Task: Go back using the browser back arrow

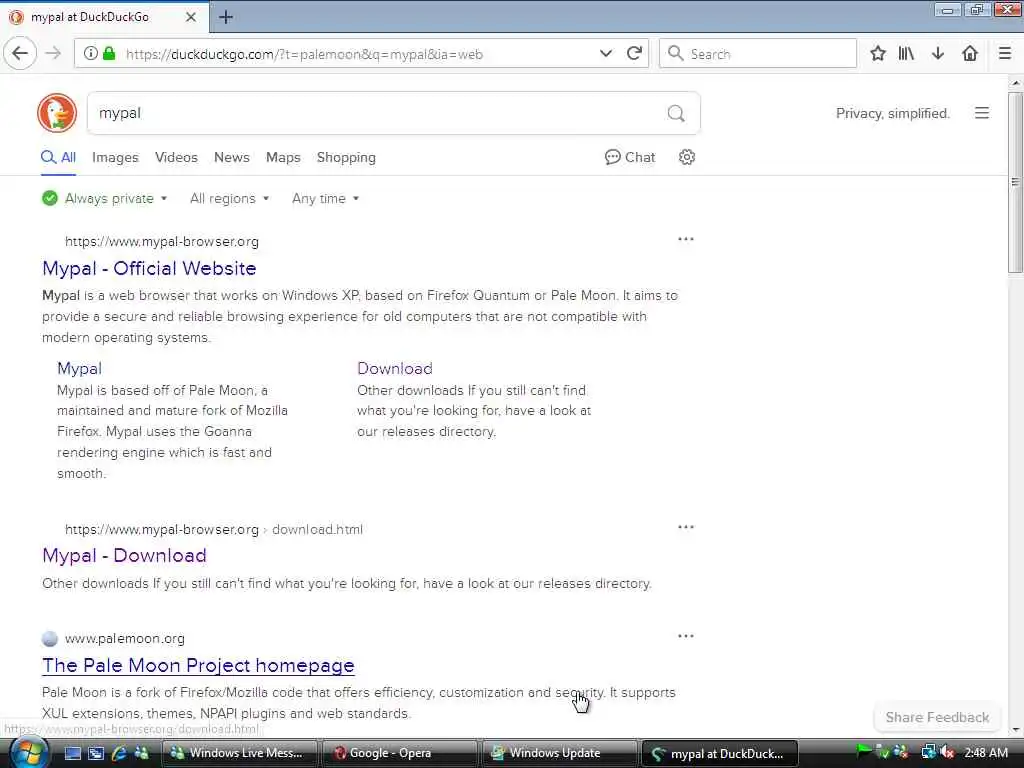Action: click(20, 54)
